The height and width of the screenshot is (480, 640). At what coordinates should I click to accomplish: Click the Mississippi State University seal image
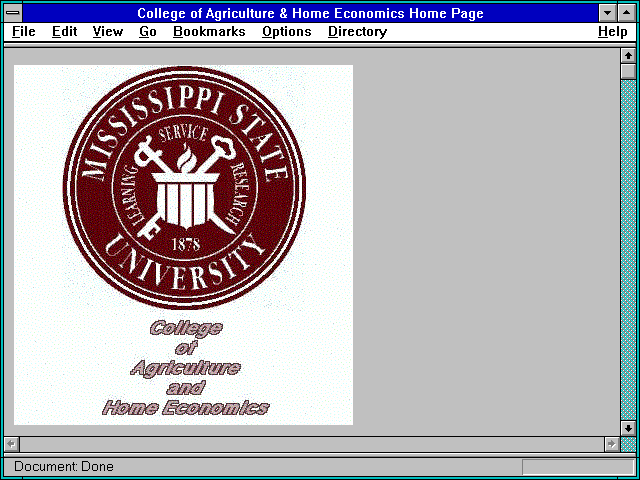coord(184,187)
